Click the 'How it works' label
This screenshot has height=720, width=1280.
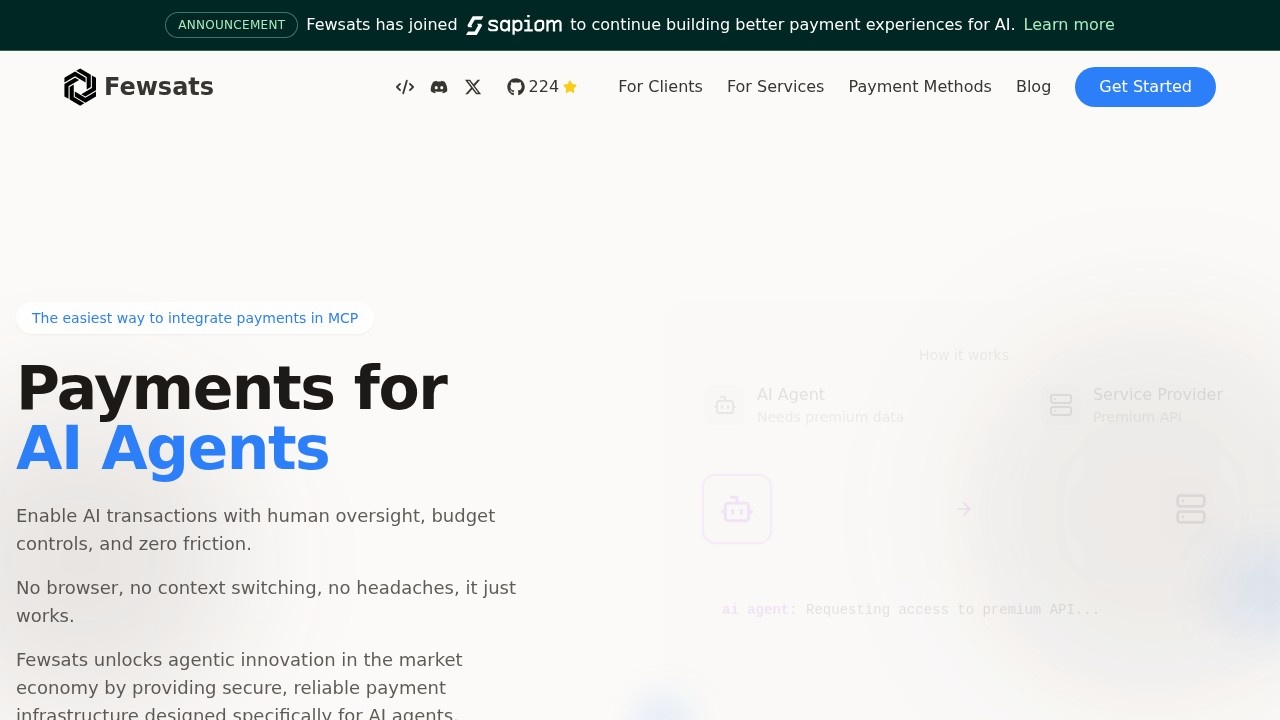pos(964,355)
